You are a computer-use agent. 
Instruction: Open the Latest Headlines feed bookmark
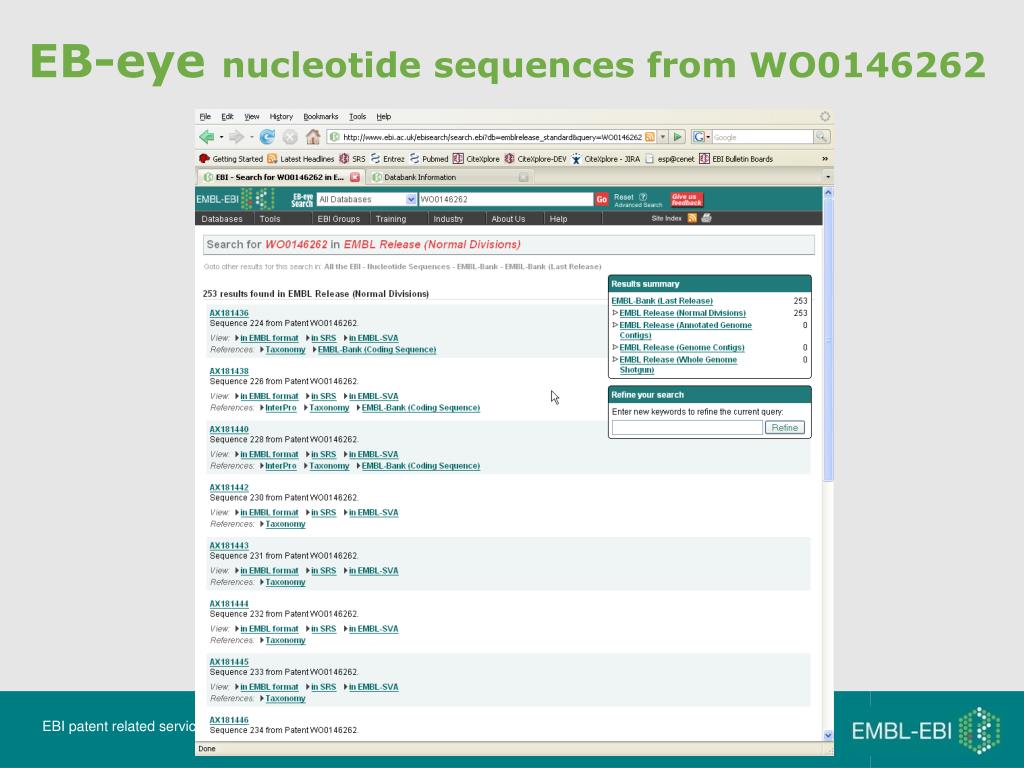pyautogui.click(x=300, y=159)
